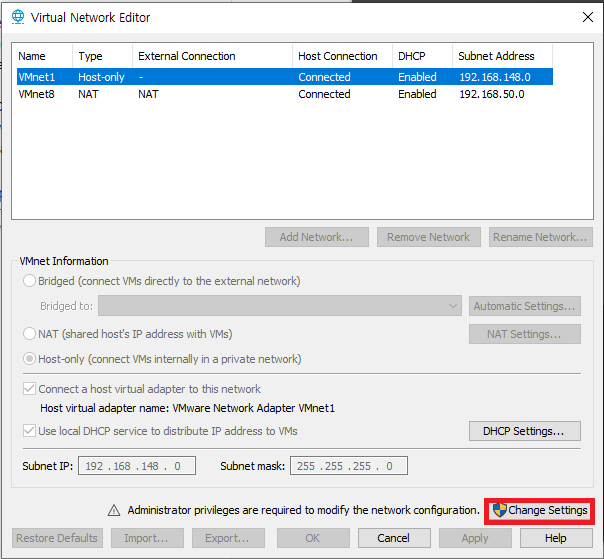This screenshot has height=559, width=604.
Task: Click the NAT type cell of VMnet8
Action: pyautogui.click(x=88, y=94)
